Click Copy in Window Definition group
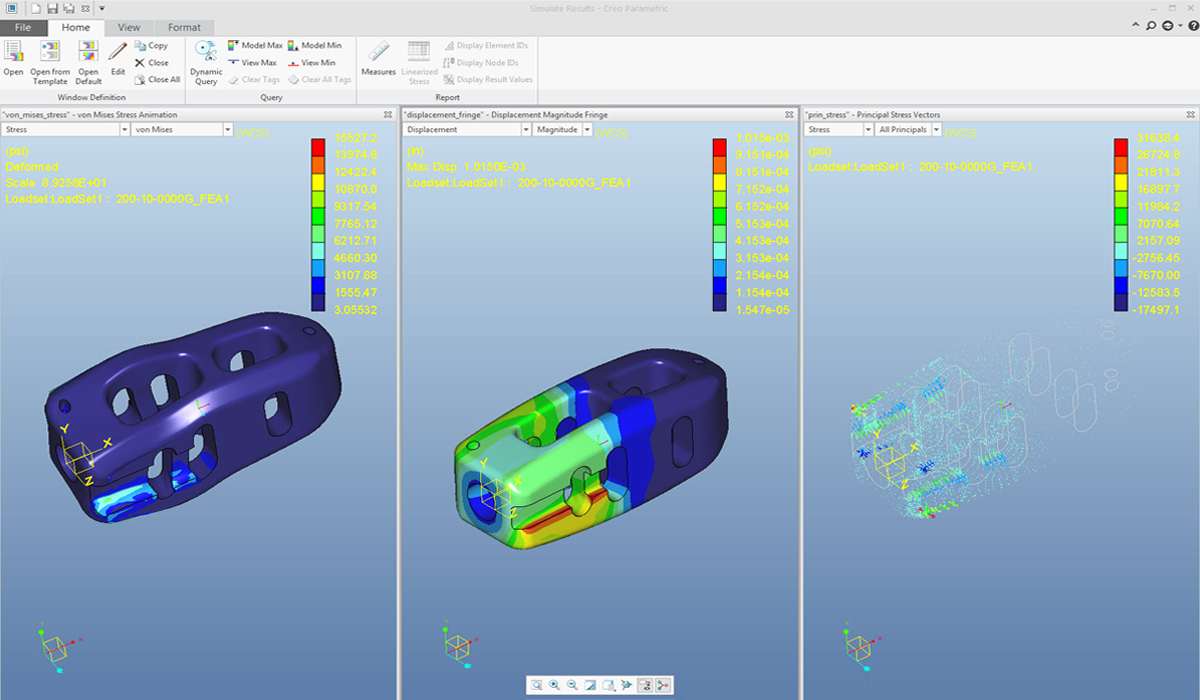Image resolution: width=1200 pixels, height=700 pixels. point(151,46)
